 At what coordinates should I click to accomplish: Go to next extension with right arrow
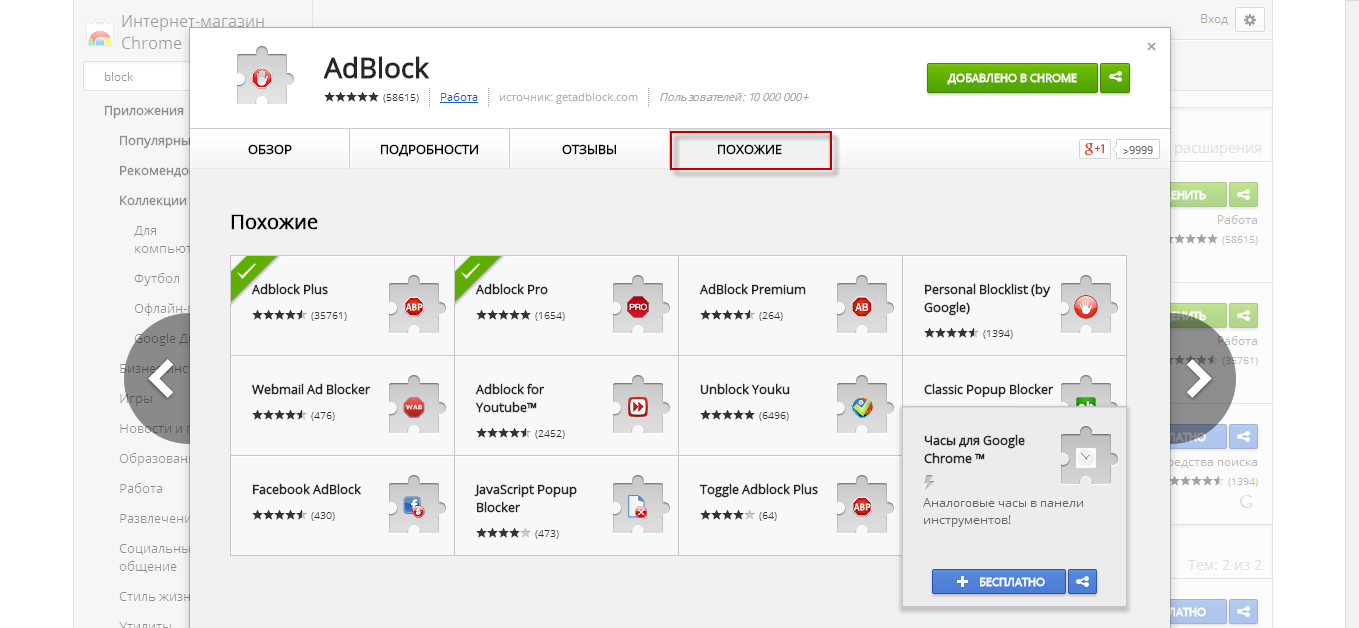tap(1198, 379)
